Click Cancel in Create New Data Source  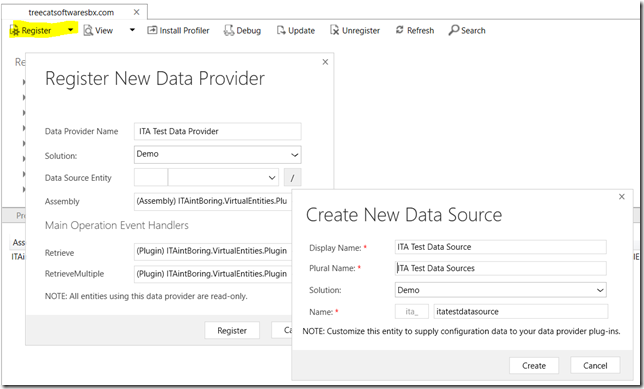point(595,365)
